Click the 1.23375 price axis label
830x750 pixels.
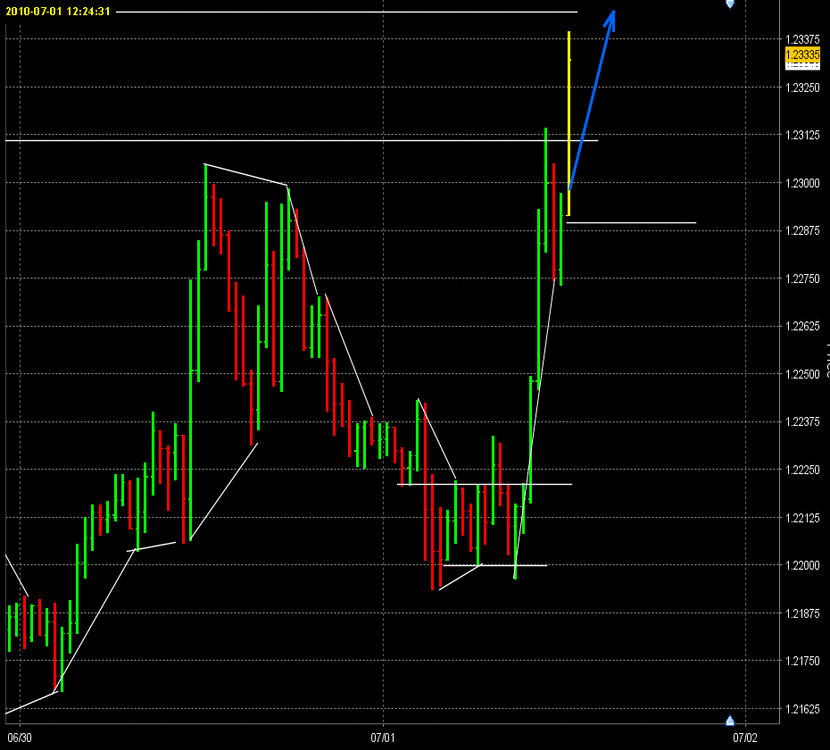802,40
